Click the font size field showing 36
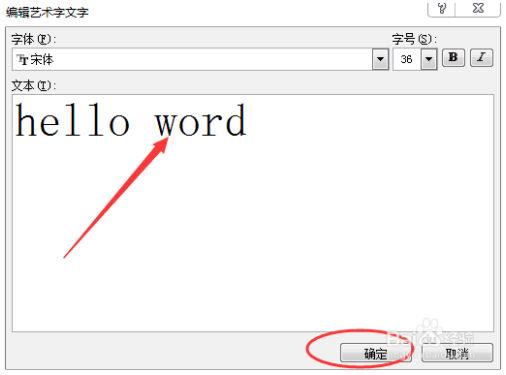Viewport: 506px width, 375px height. 407,59
